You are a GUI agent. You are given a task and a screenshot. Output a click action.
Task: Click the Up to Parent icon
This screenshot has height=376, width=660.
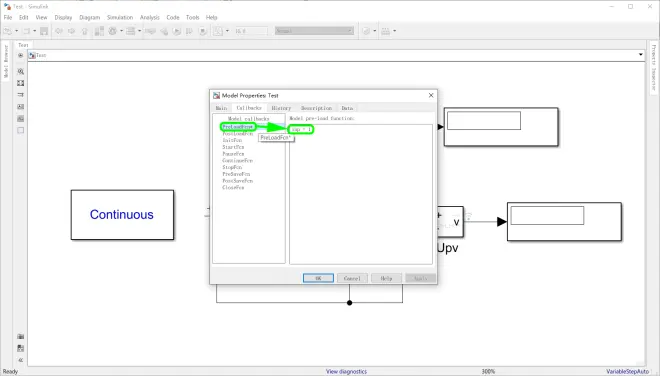85,31
